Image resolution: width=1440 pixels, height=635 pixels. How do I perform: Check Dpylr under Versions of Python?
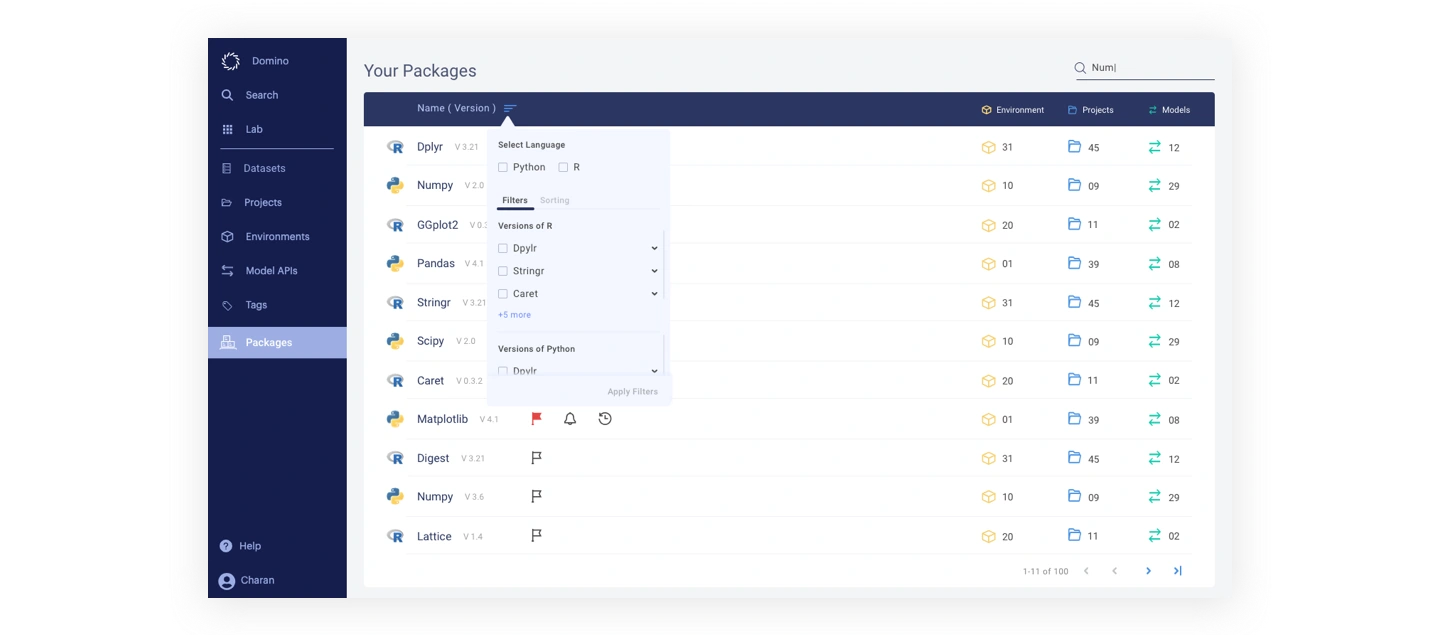(503, 371)
